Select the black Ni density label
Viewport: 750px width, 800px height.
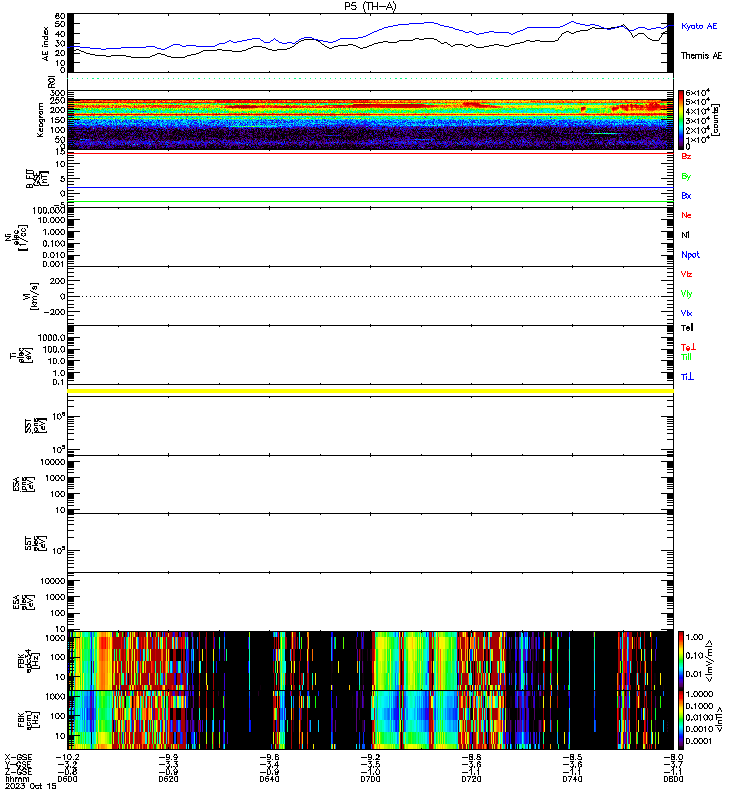tap(685, 235)
